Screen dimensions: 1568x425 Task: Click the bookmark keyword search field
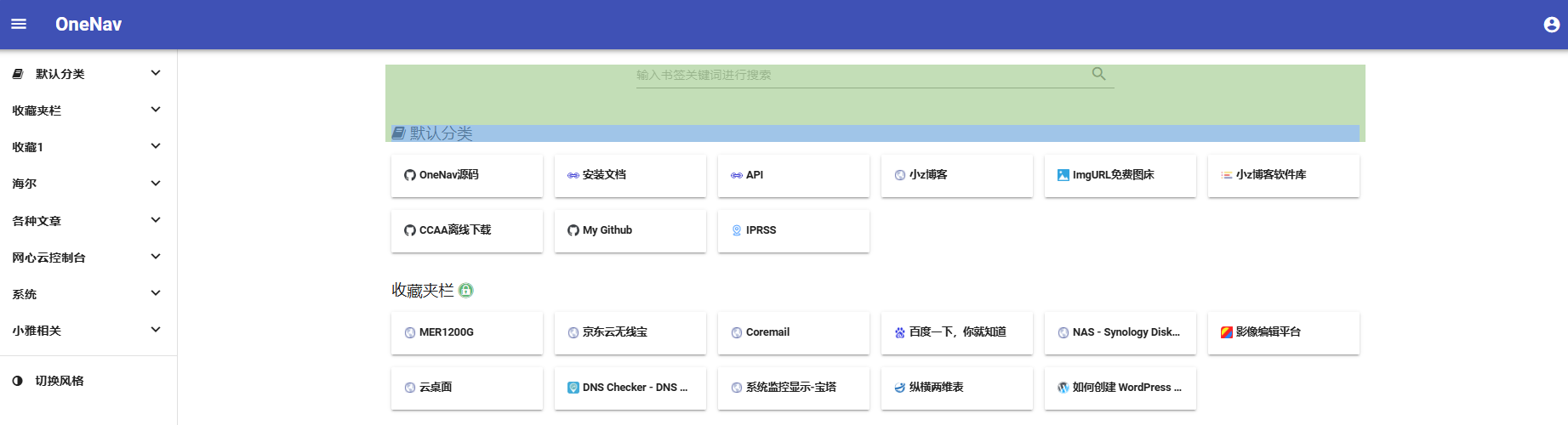[x=859, y=75]
